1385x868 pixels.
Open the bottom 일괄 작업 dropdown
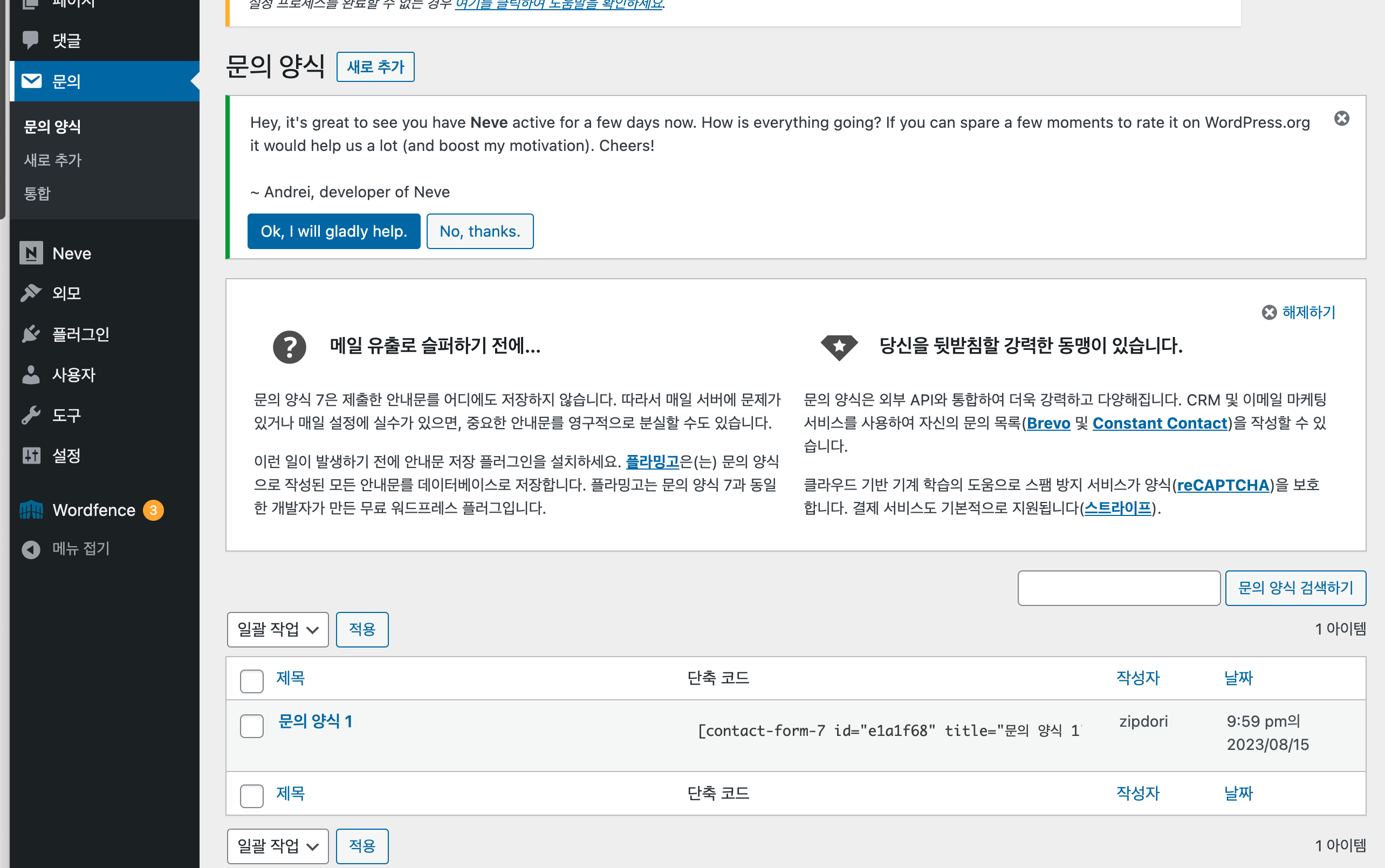point(278,846)
